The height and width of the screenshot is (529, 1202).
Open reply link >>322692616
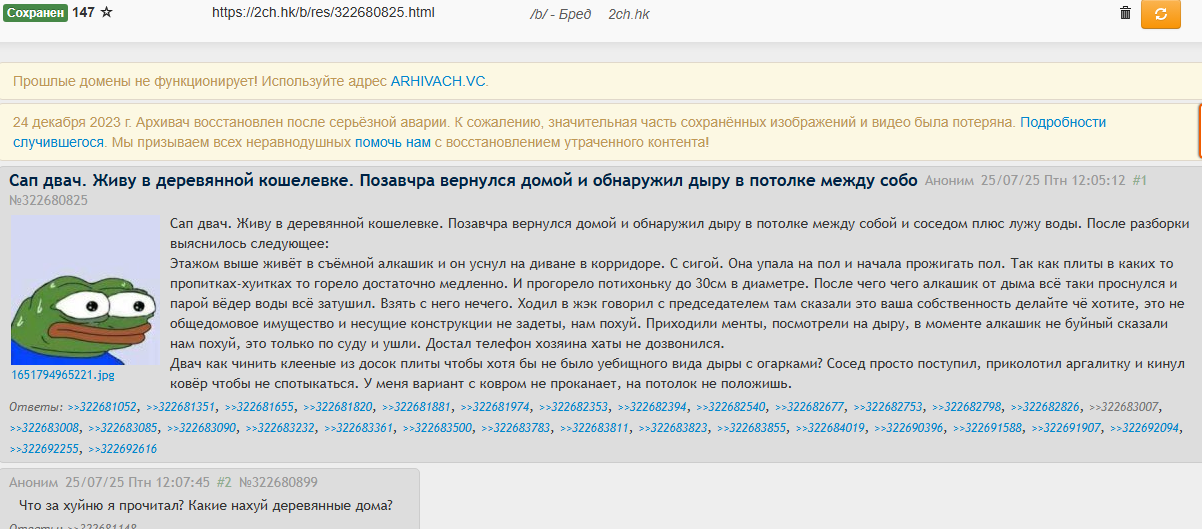tap(122, 449)
